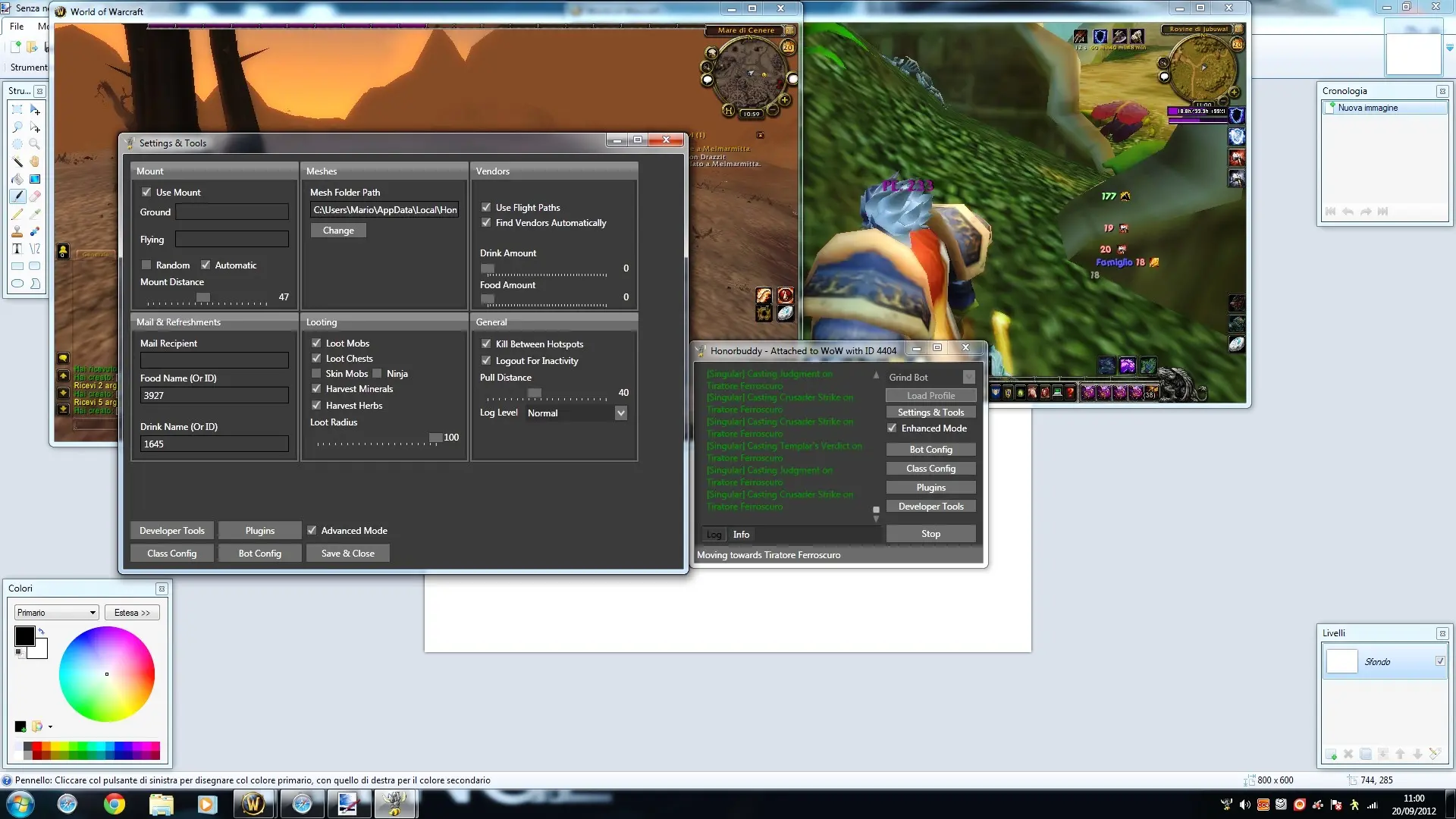Open Bot Config in Settings window

(x=260, y=554)
